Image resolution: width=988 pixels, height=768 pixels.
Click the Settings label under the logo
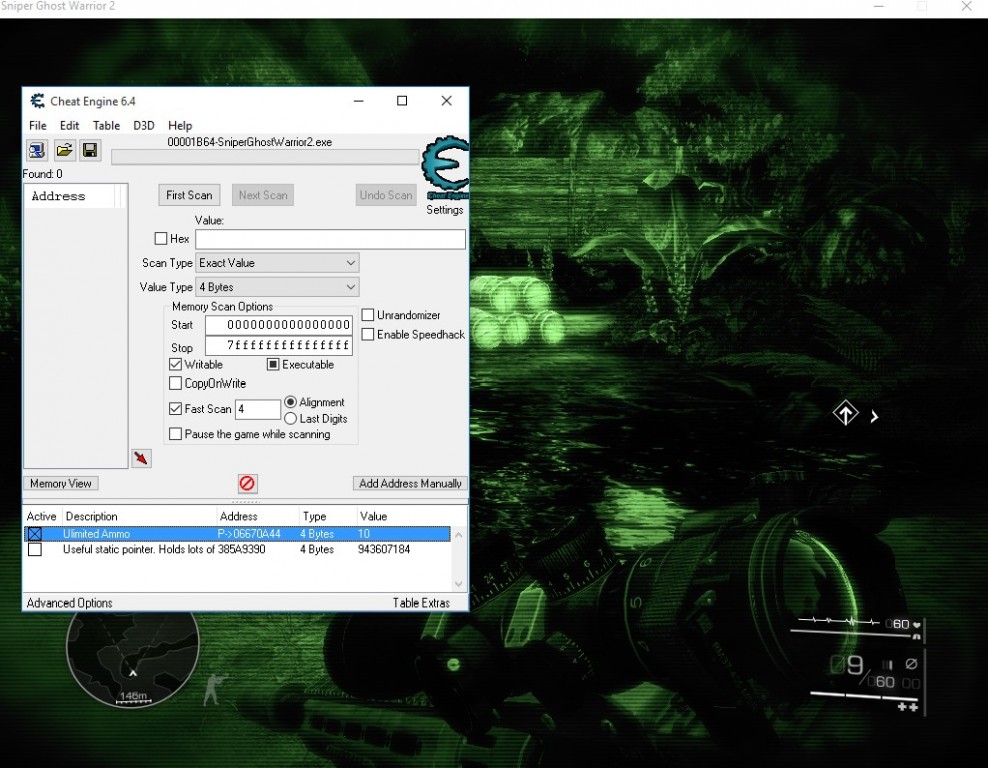pyautogui.click(x=445, y=210)
